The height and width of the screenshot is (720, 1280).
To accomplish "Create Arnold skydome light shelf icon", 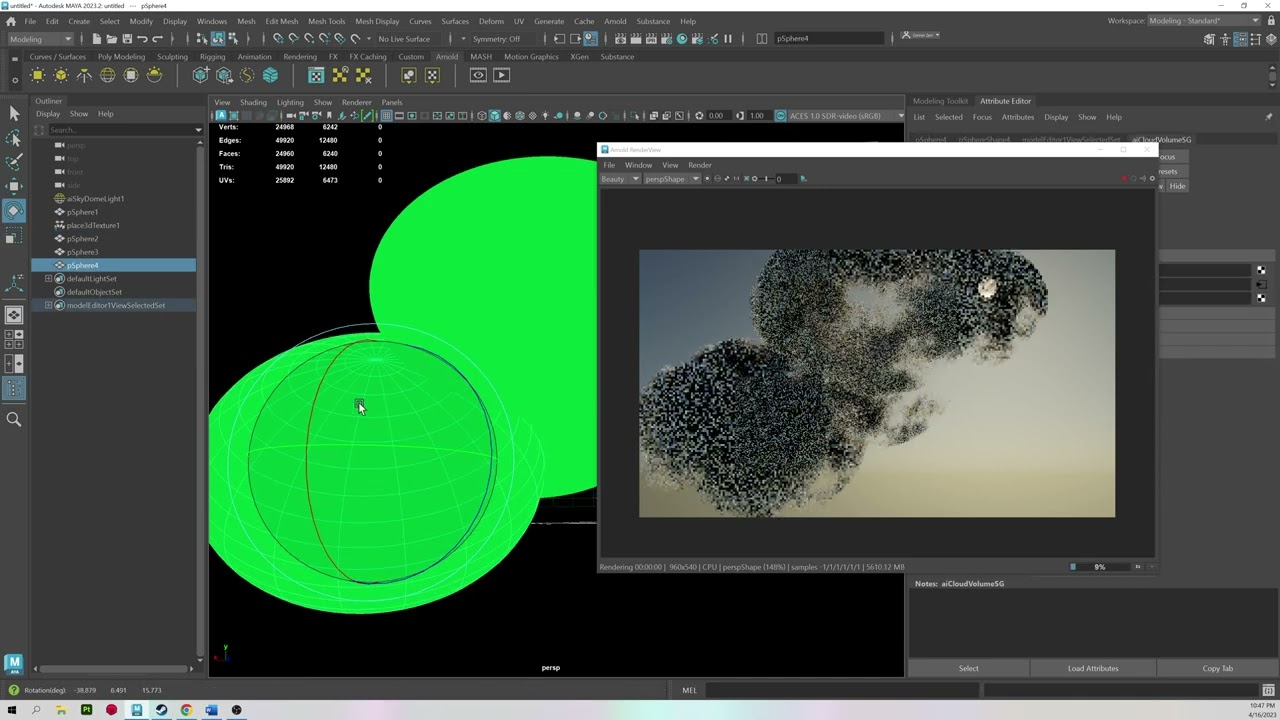I will click(107, 75).
